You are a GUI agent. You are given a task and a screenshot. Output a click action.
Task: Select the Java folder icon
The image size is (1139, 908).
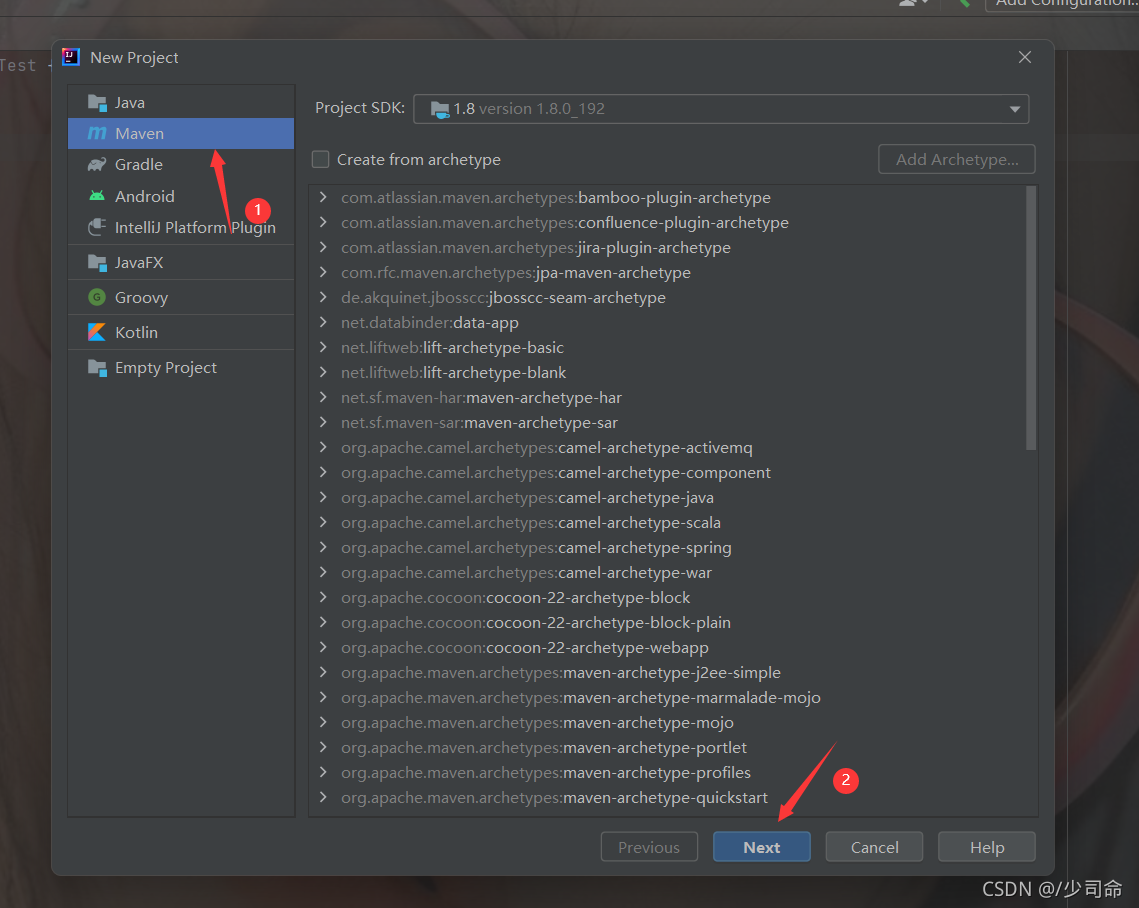(x=97, y=102)
